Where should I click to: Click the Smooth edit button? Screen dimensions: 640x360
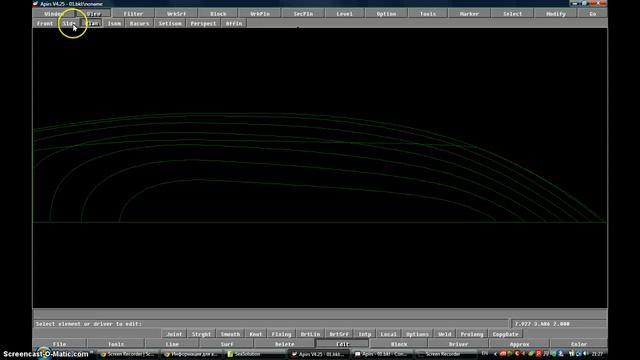230,334
